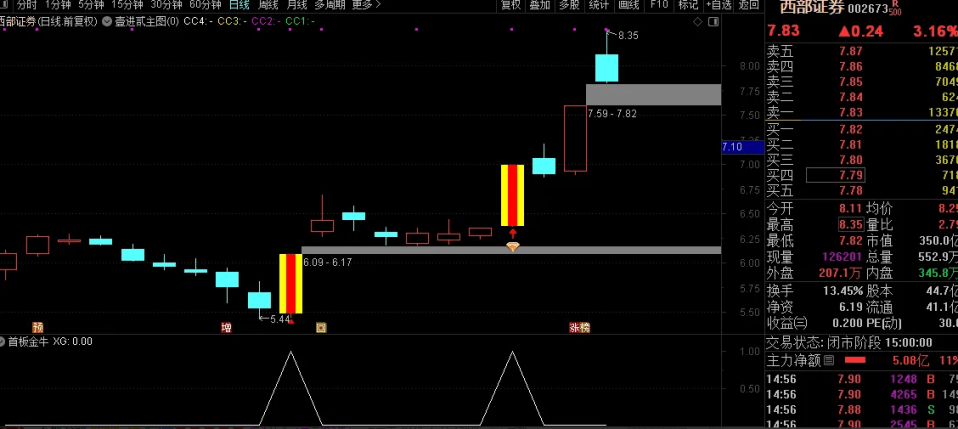Viewport: 958px width, 429px height.
Task: Click the red up-arrow buy signal
Action: pyautogui.click(x=512, y=234)
